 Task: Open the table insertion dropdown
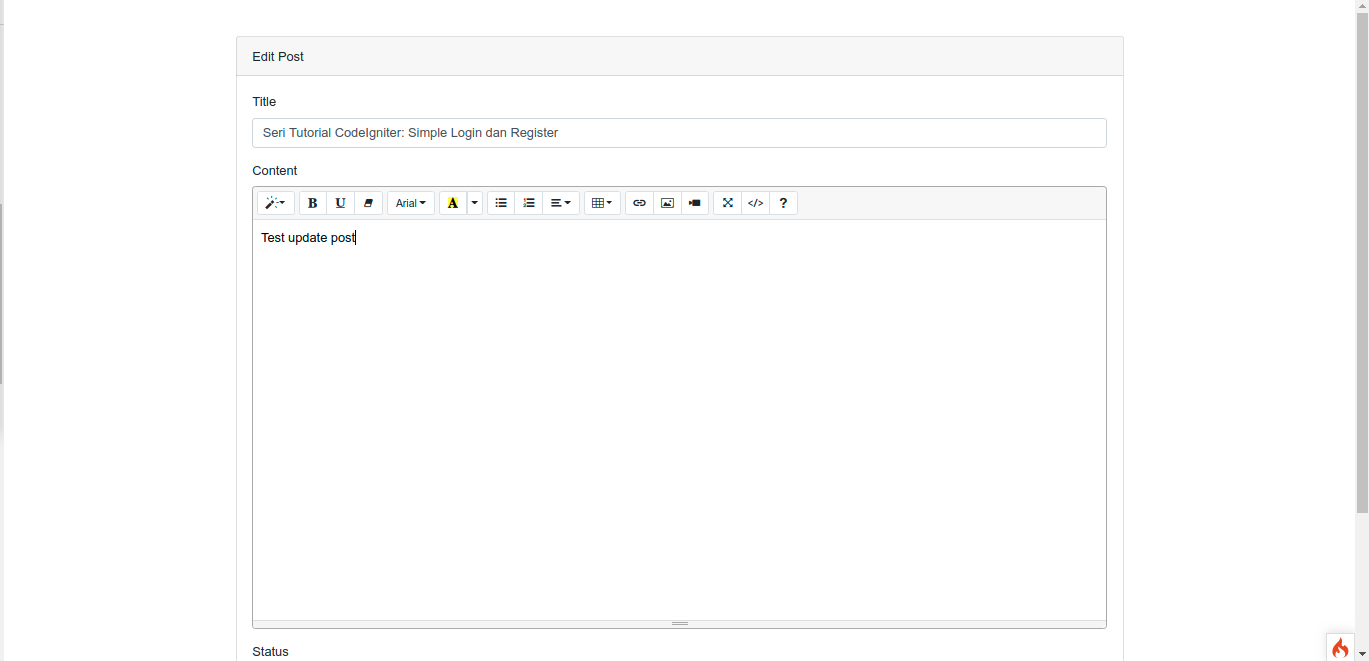601,203
